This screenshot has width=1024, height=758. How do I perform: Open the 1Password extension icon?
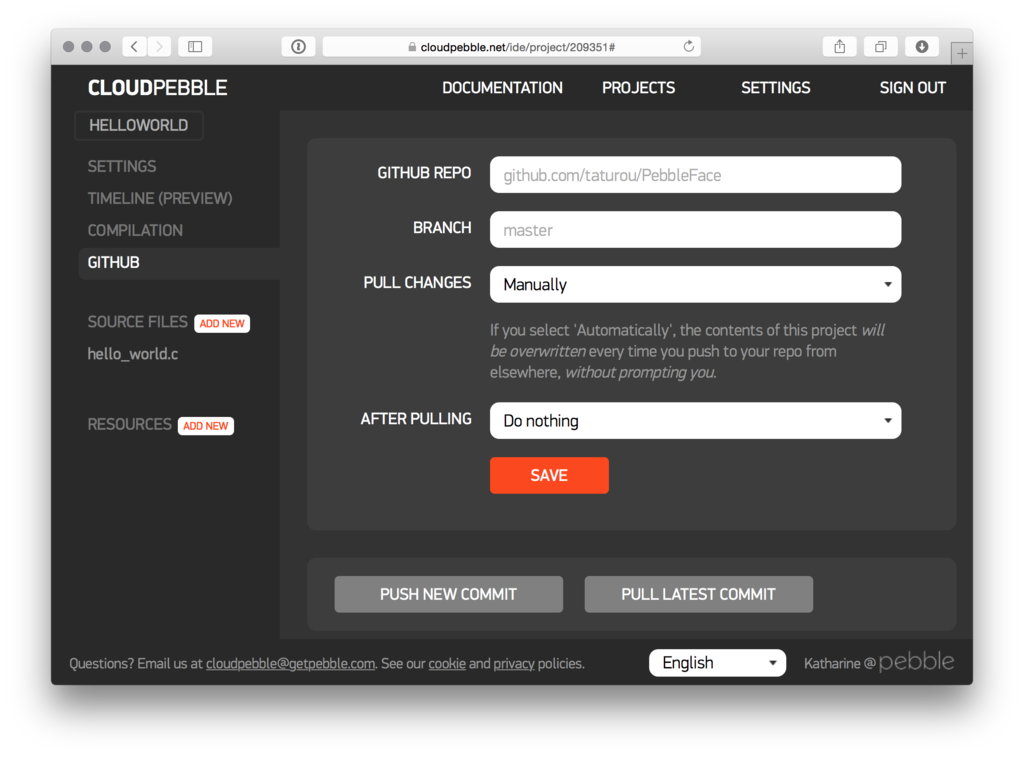click(298, 46)
